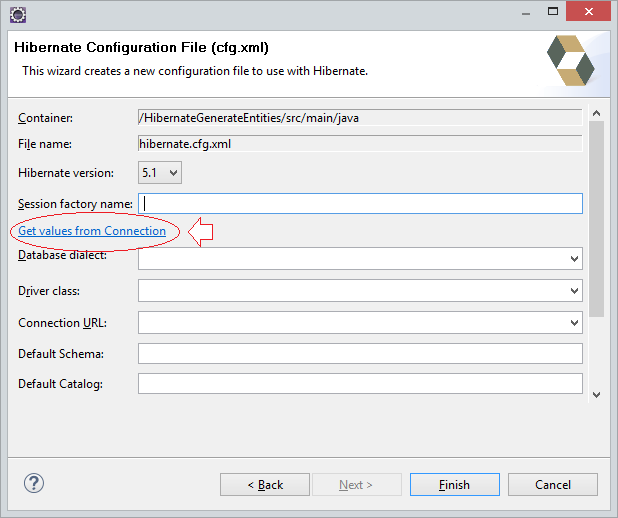Image resolution: width=618 pixels, height=518 pixels.
Task: Click the Connection URL label
Action: tap(62, 323)
